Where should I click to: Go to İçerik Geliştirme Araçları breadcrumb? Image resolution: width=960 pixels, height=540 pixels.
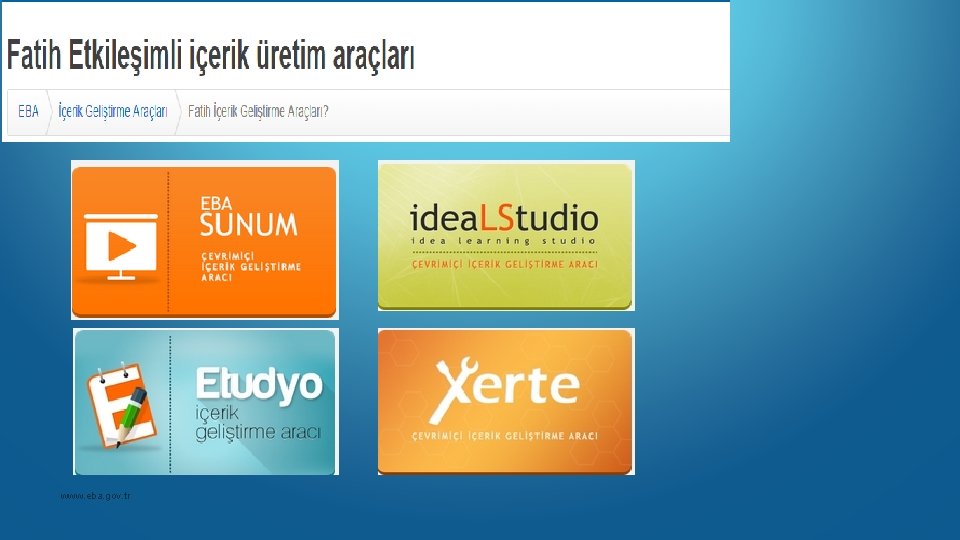point(113,111)
